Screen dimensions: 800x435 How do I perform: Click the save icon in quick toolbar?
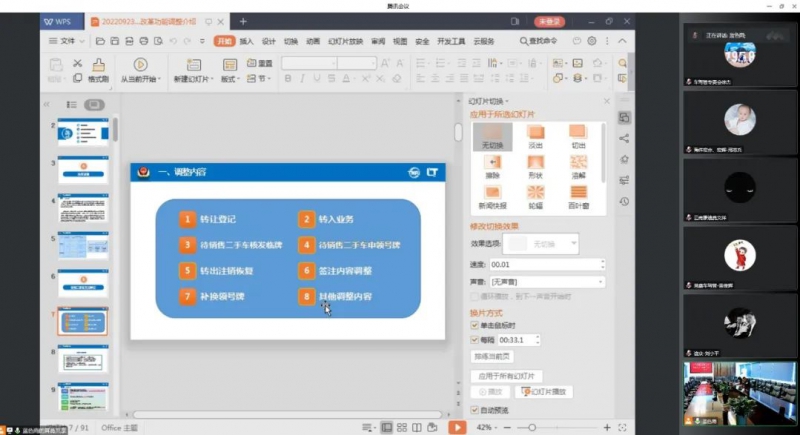tap(115, 41)
